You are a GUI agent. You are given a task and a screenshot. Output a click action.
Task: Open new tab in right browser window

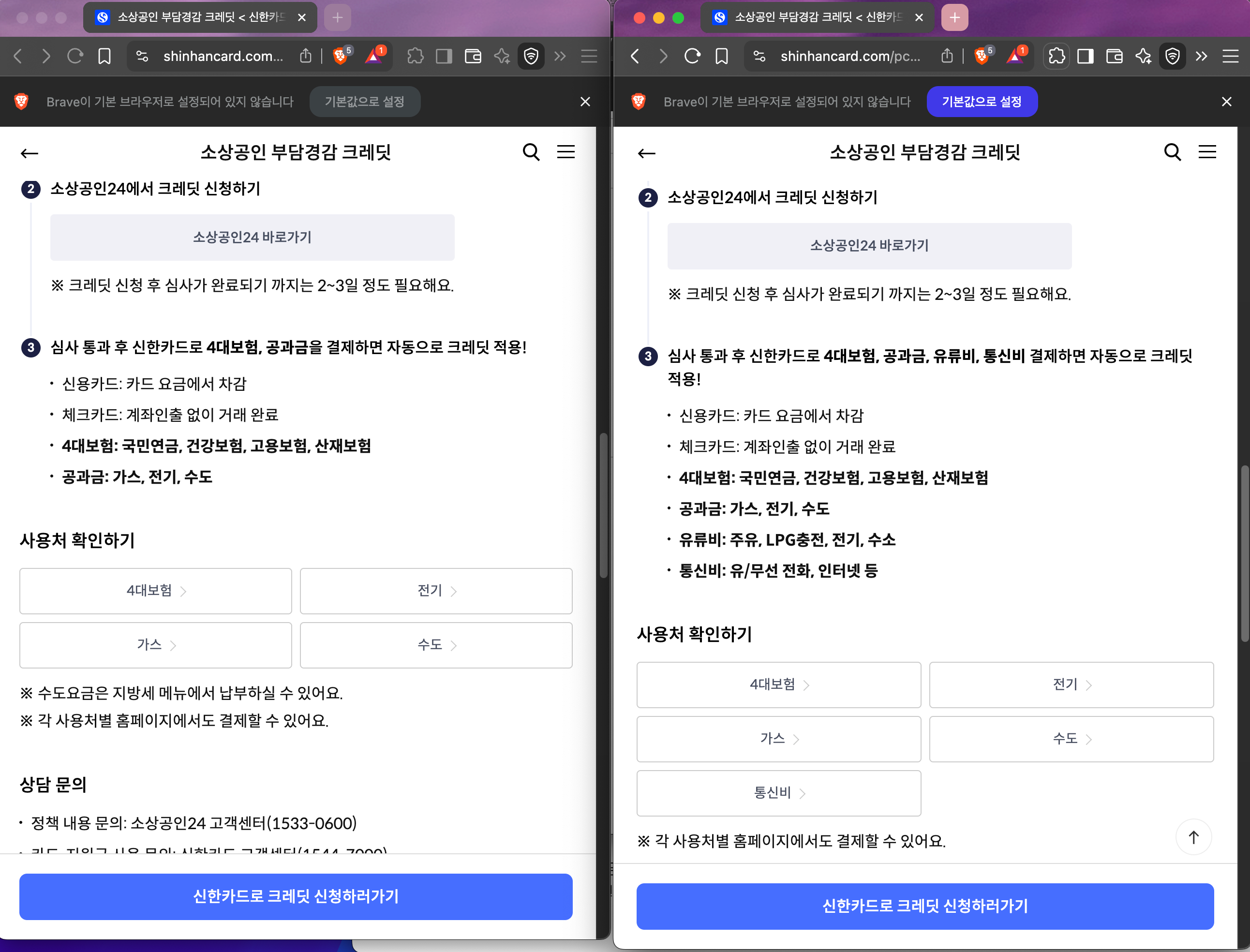[x=954, y=17]
